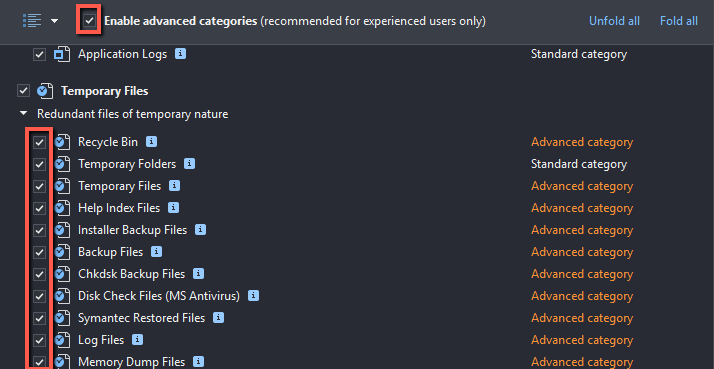The height and width of the screenshot is (369, 714).
Task: Click Fold all link
Action: click(678, 21)
